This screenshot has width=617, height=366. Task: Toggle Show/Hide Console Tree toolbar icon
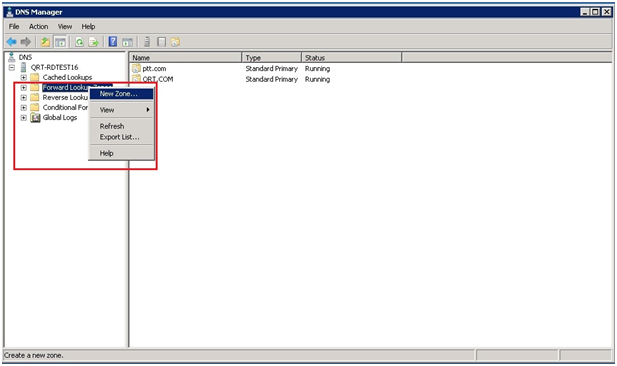(60, 42)
